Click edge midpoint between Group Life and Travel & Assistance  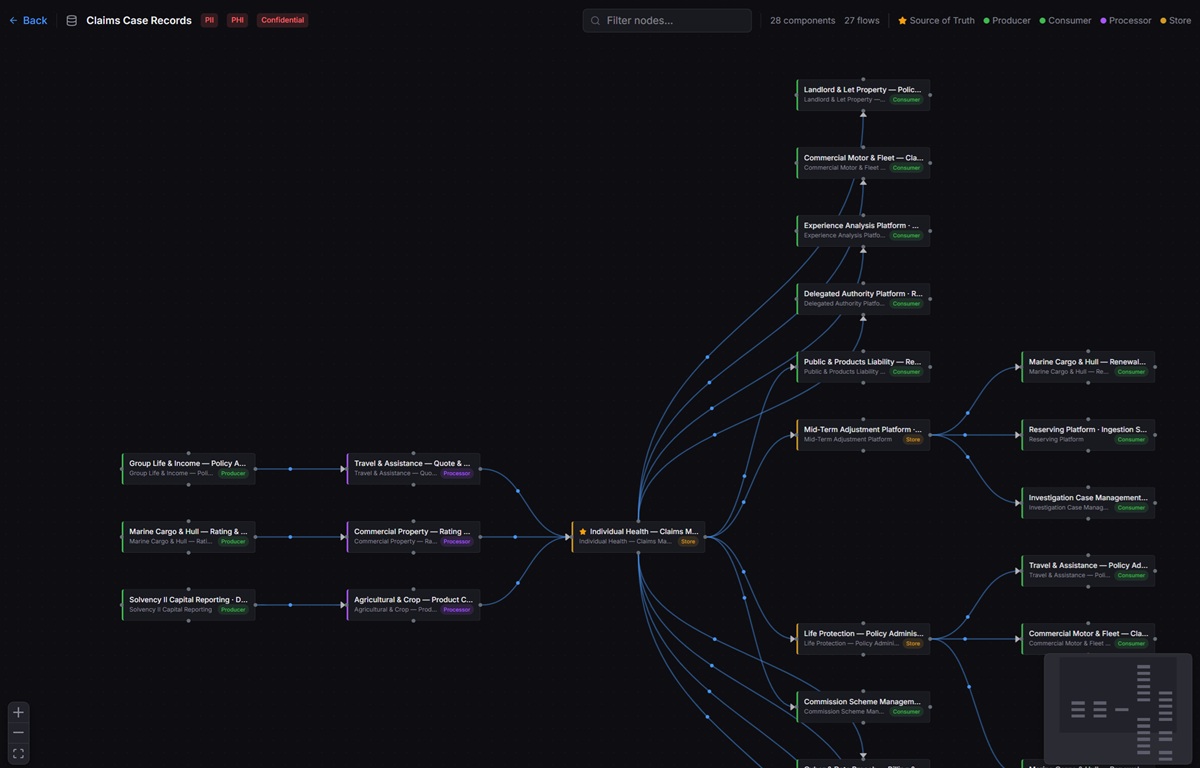click(x=290, y=468)
